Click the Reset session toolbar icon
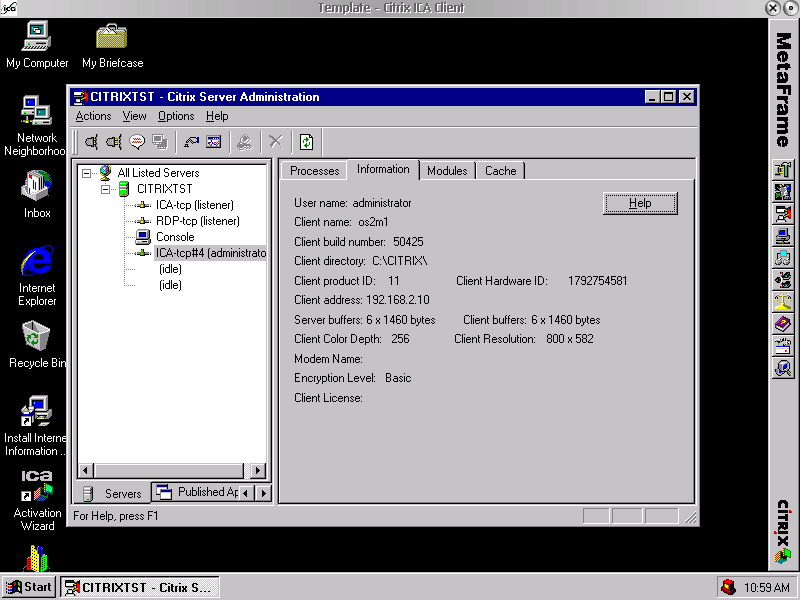This screenshot has width=800, height=600. (191, 142)
